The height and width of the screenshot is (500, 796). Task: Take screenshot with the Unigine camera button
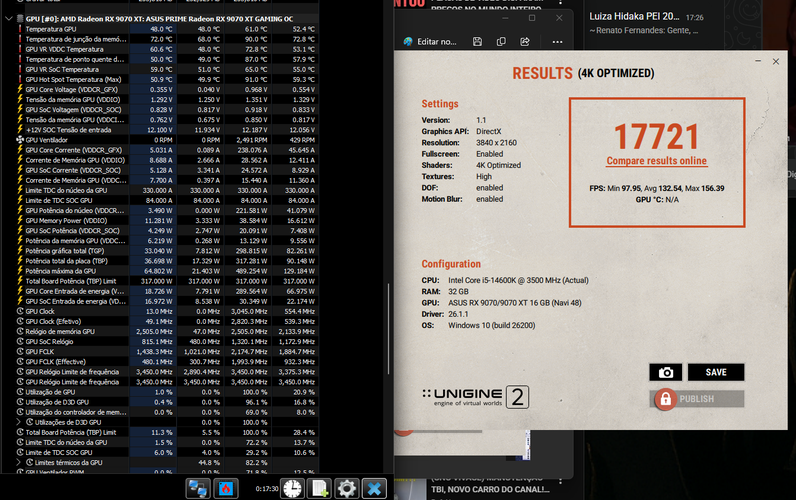tap(666, 372)
